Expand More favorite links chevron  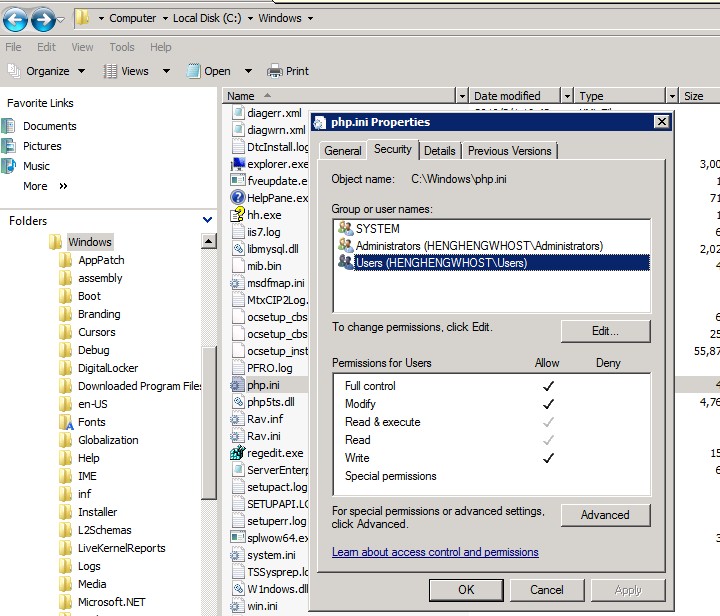point(63,186)
